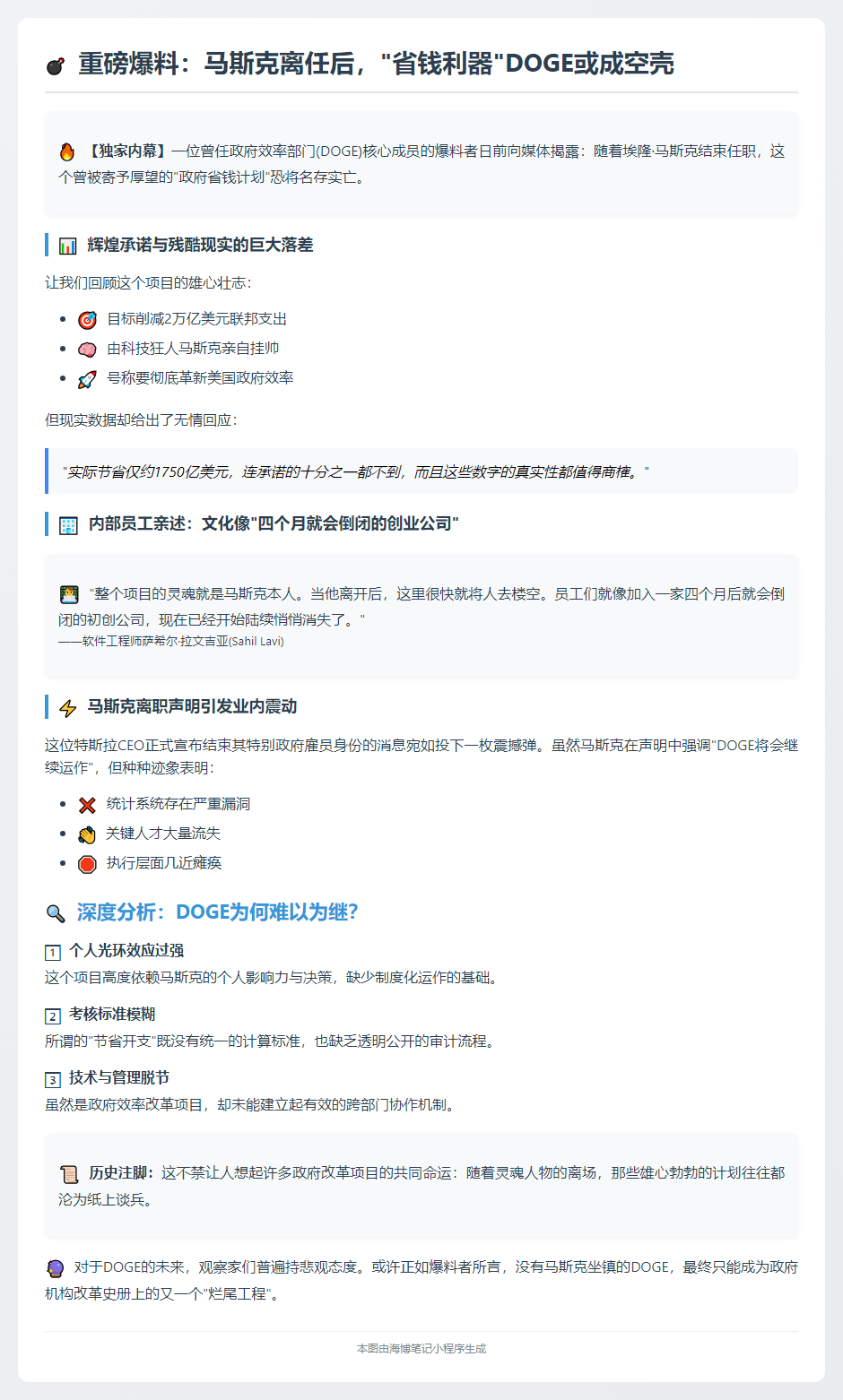
Task: Click the number 3 icon beside 技术与管理脱节
Action: pyautogui.click(x=53, y=1079)
